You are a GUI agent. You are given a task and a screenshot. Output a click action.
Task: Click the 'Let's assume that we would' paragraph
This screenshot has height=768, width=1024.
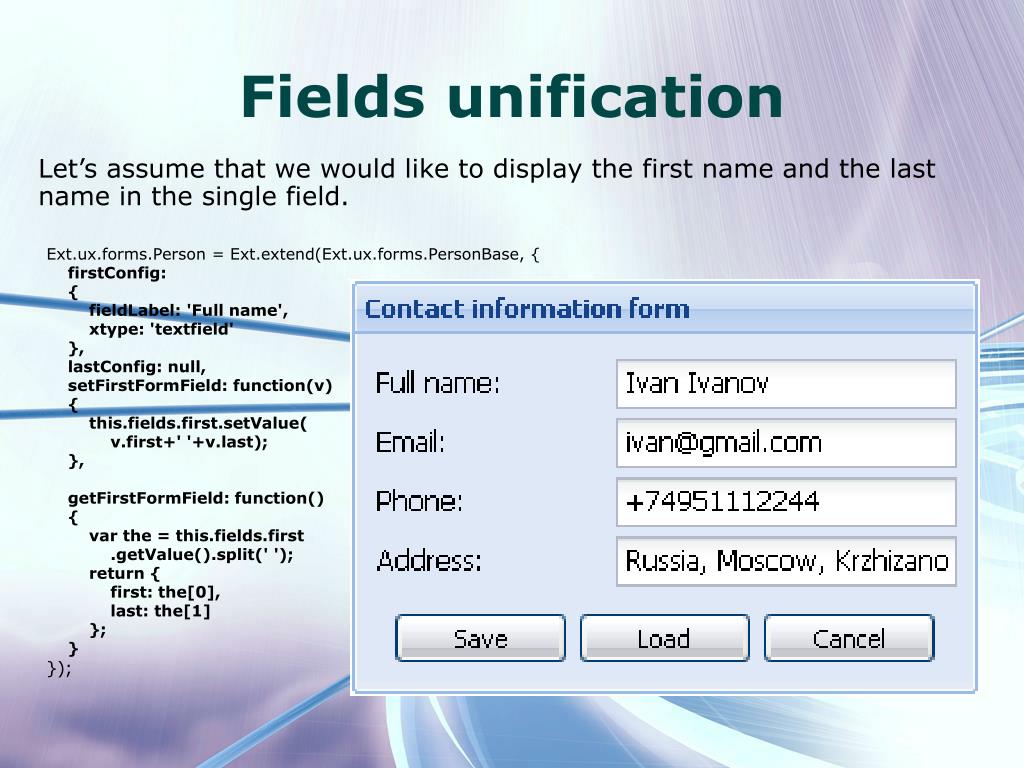(487, 182)
